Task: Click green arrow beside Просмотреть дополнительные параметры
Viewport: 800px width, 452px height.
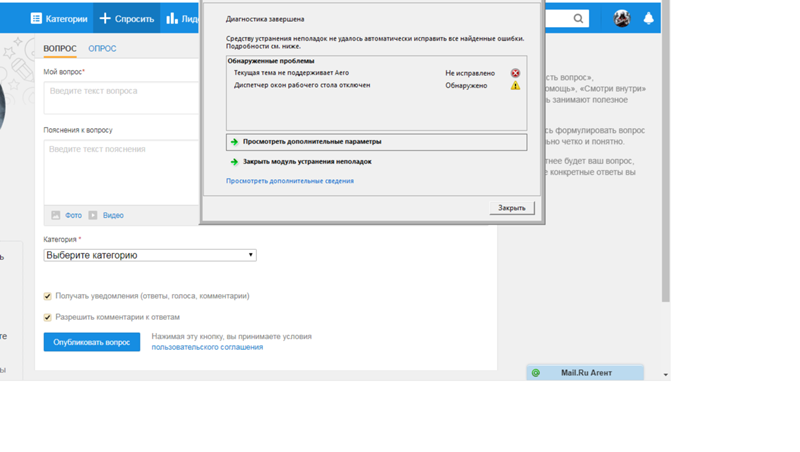Action: pos(234,142)
